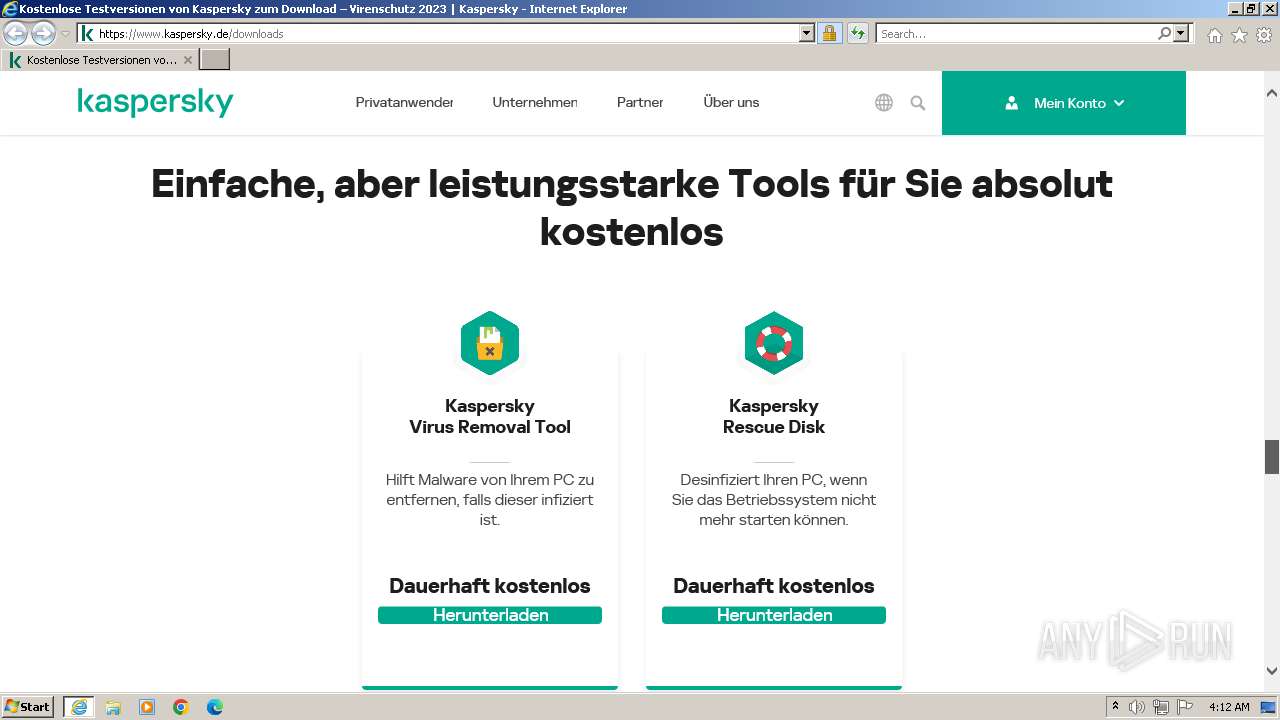Click the Kaspersky Rescue Disk title

click(774, 416)
